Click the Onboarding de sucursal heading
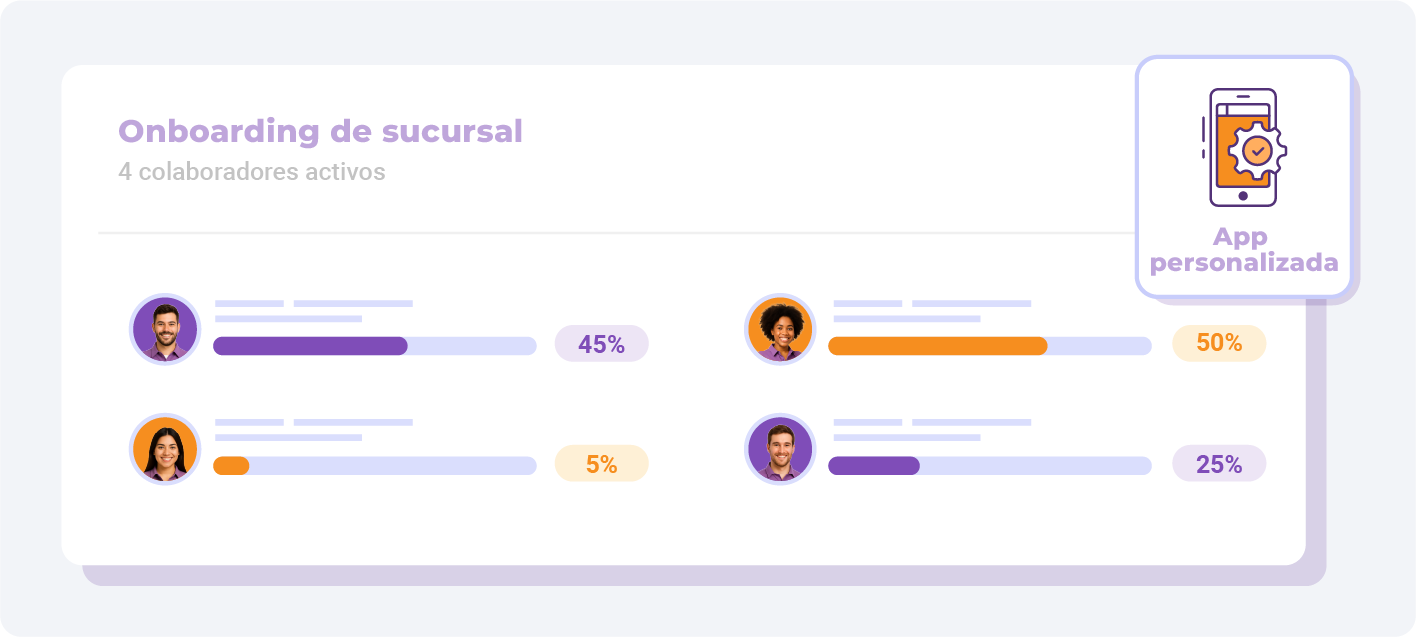Viewport: 1416px width, 637px height. pyautogui.click(x=321, y=131)
